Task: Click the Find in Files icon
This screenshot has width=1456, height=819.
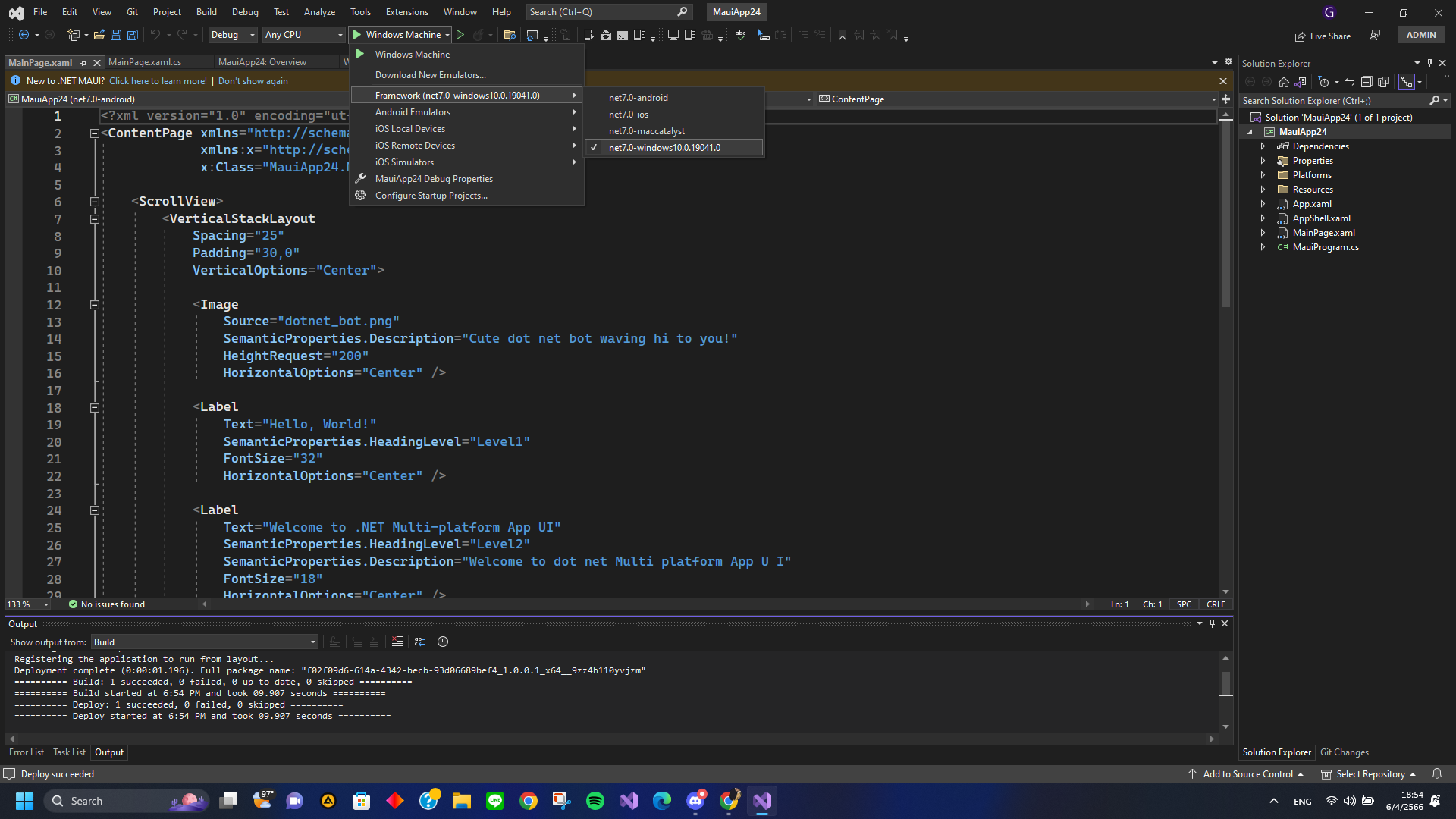Action: pos(509,35)
